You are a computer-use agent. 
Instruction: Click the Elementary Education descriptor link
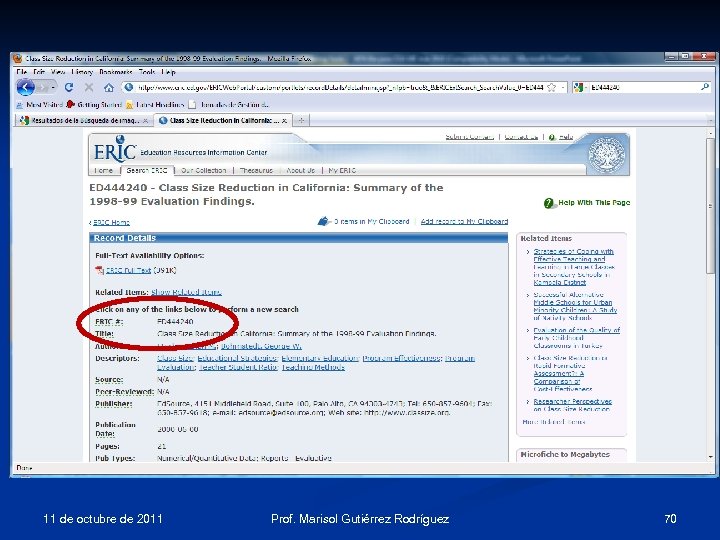(x=321, y=358)
